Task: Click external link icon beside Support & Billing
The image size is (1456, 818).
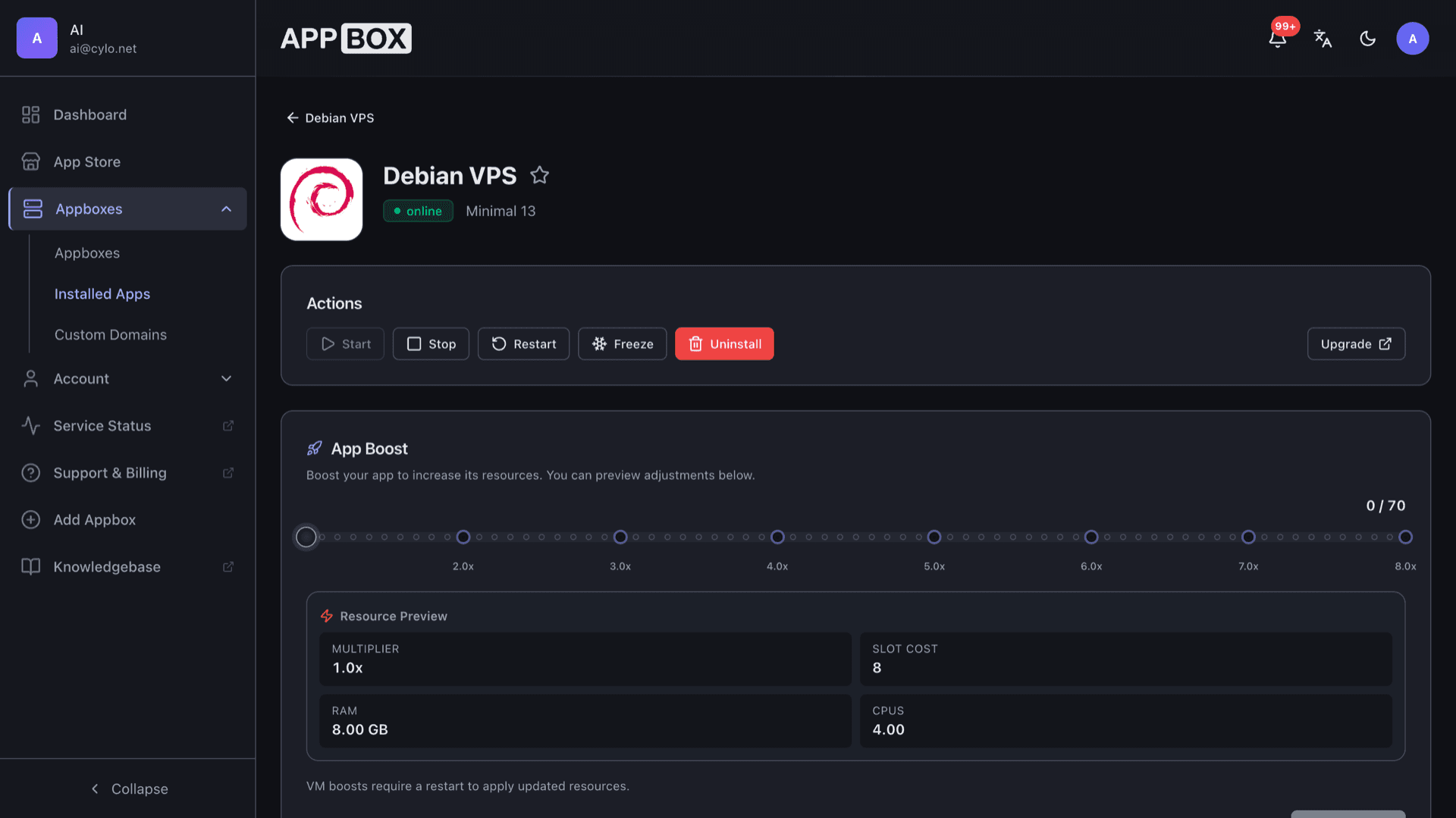Action: point(227,472)
